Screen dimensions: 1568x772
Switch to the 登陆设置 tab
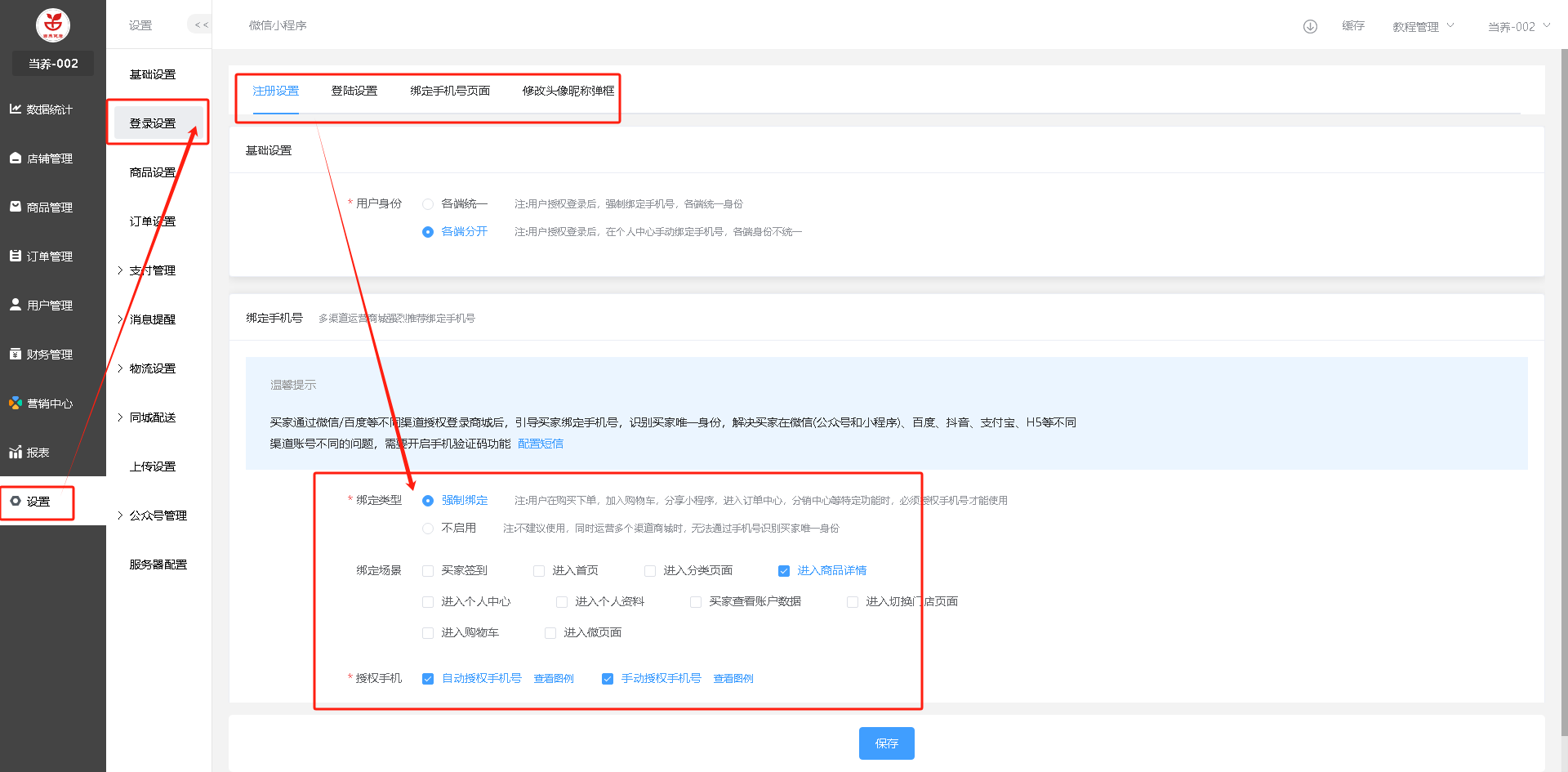click(354, 91)
